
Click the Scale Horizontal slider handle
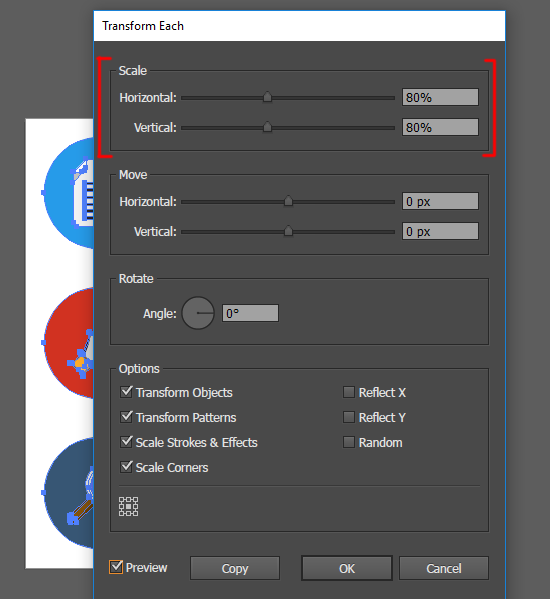[267, 97]
